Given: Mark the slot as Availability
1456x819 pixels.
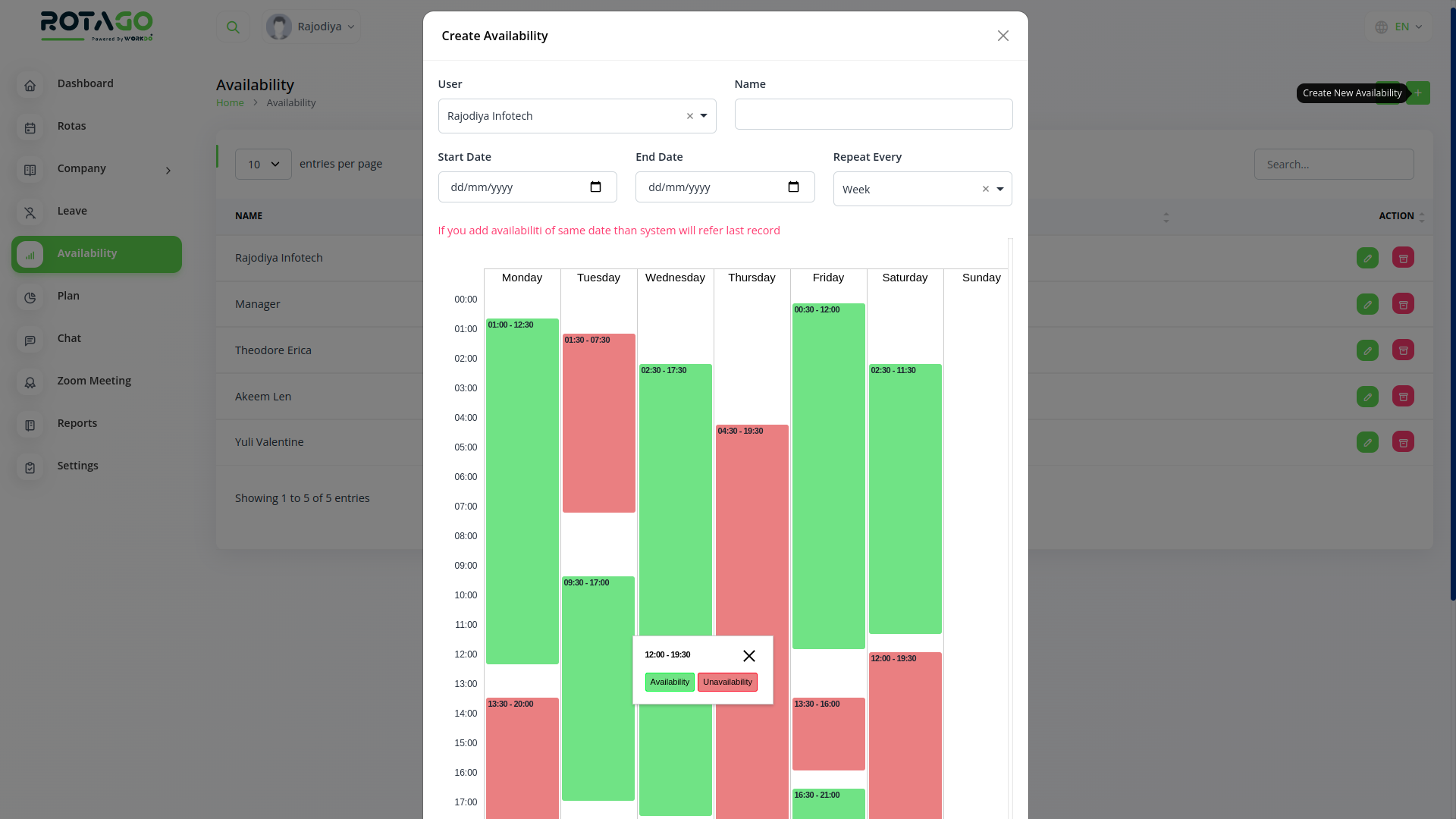Looking at the screenshot, I should tap(669, 682).
